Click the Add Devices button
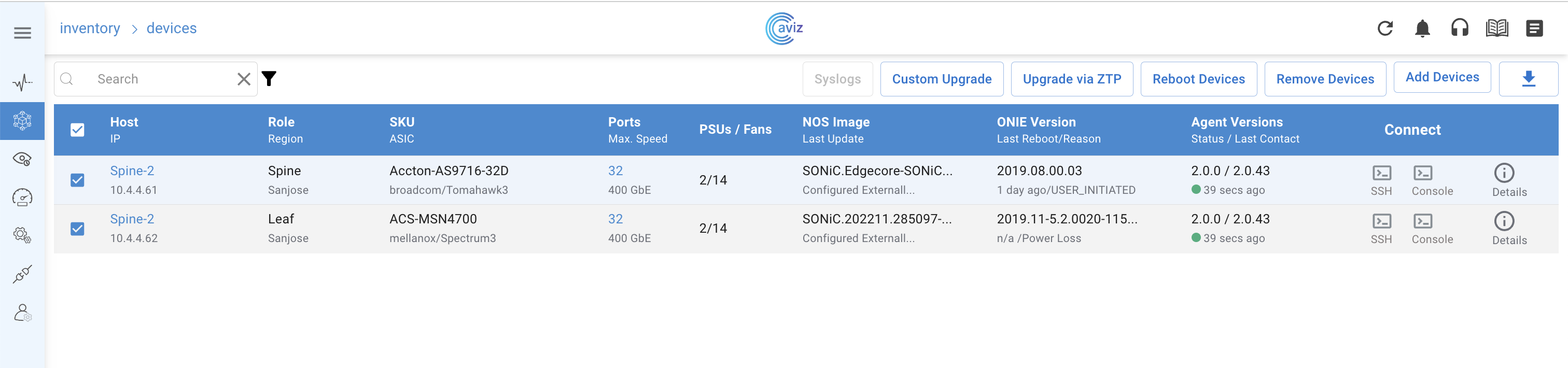This screenshot has width=1568, height=368. click(1441, 77)
